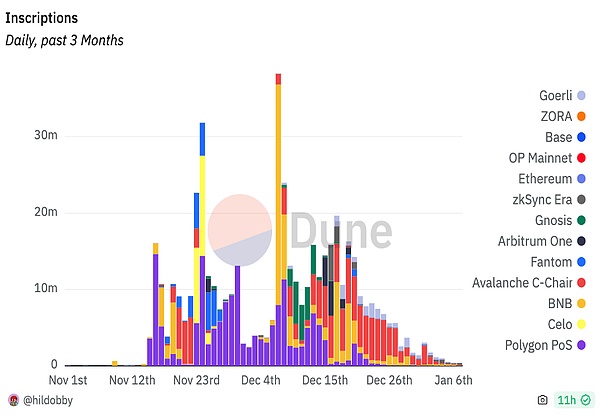
Task: Click the Dune logo watermark
Action: pos(300,228)
